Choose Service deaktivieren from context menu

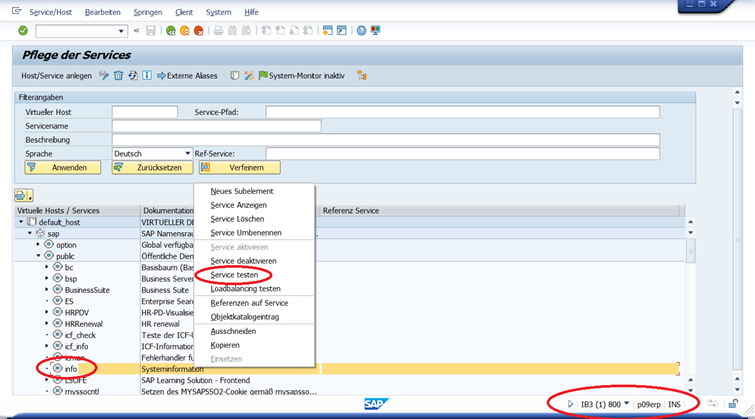click(243, 261)
